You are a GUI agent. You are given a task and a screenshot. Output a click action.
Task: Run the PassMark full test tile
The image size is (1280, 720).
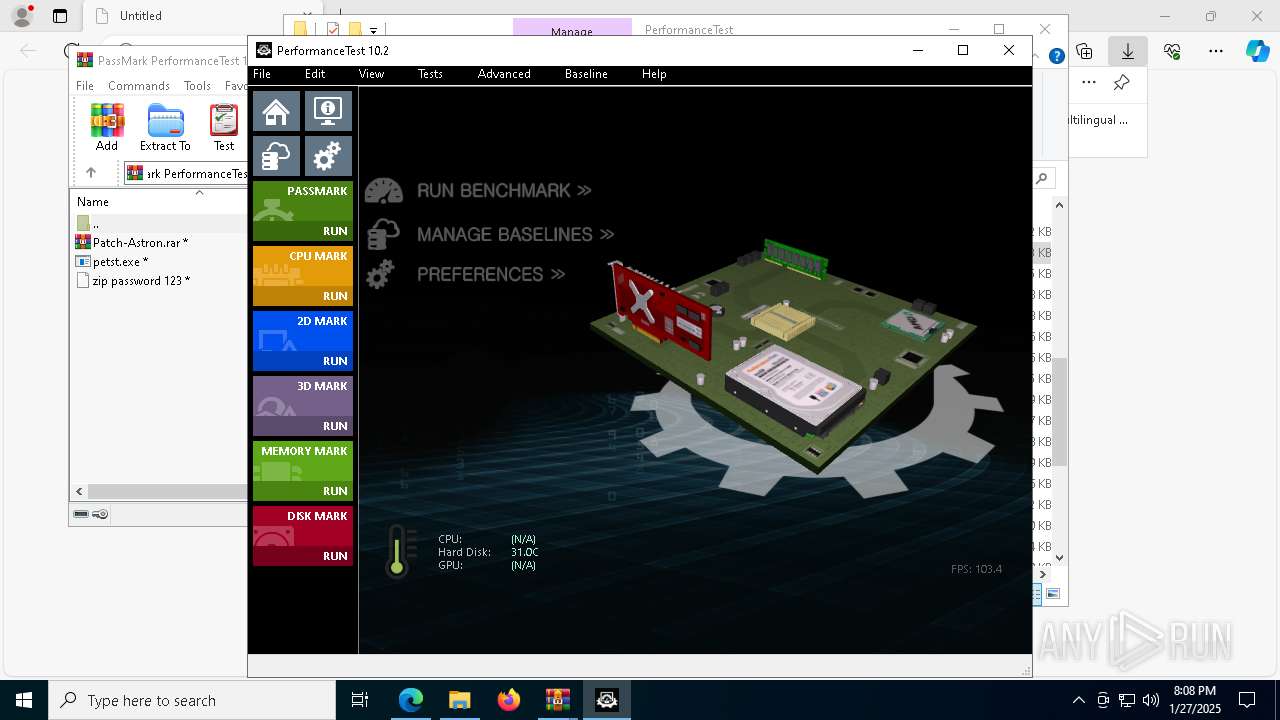click(x=303, y=211)
